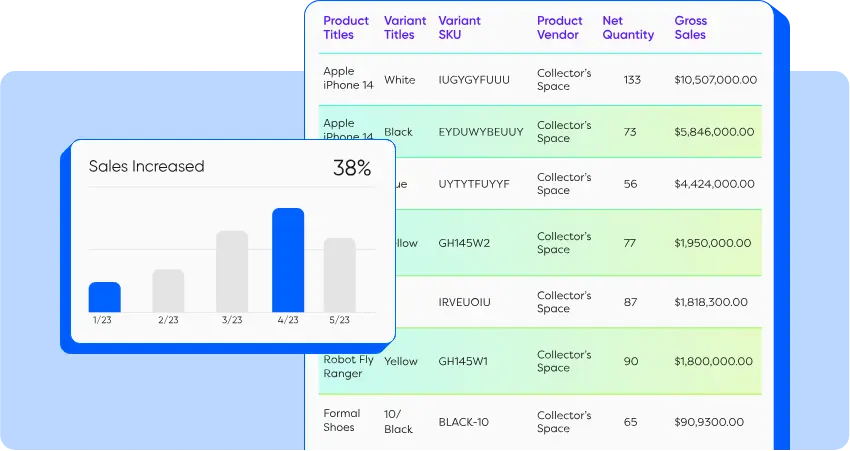Click the 2/23 gray bar

(168, 291)
